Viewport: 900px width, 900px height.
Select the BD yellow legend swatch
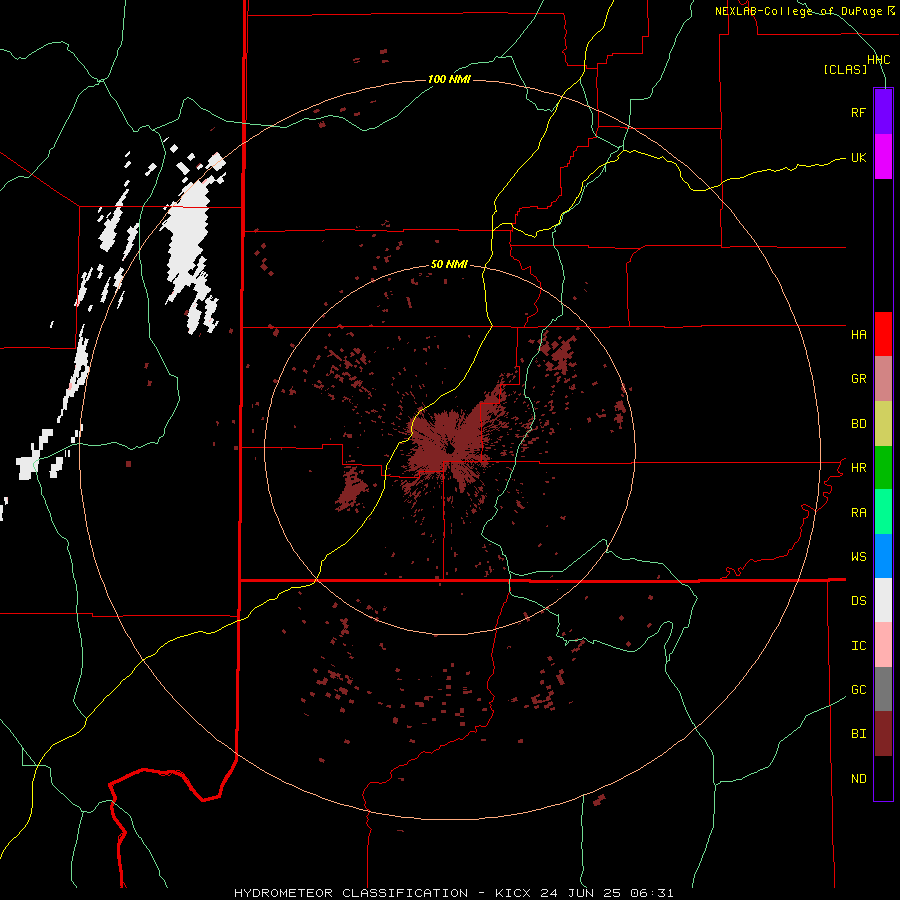click(x=883, y=424)
